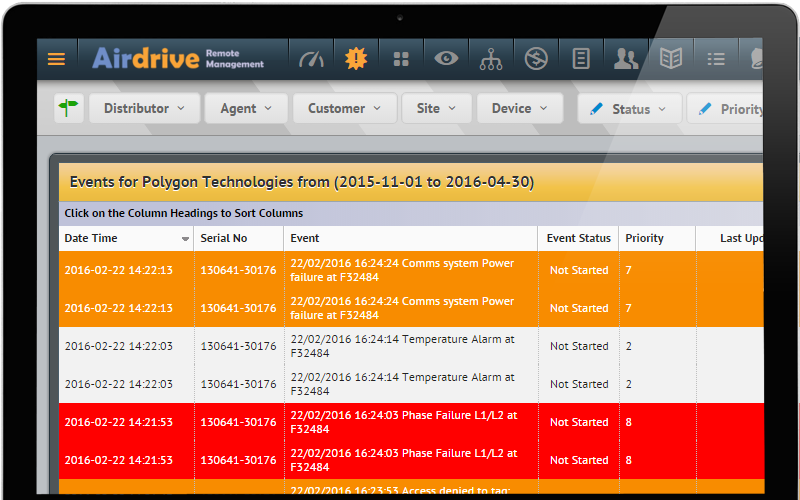This screenshot has width=800, height=500.
Task: Expand the Site dropdown
Action: click(x=436, y=108)
